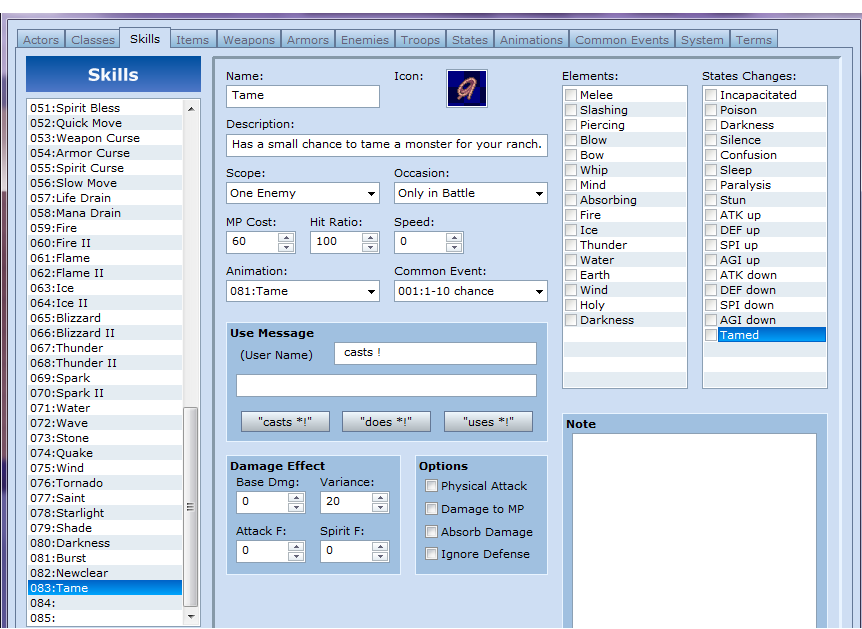Viewport: 862px width, 629px height.
Task: Switch to the Weapons tab
Action: point(248,40)
